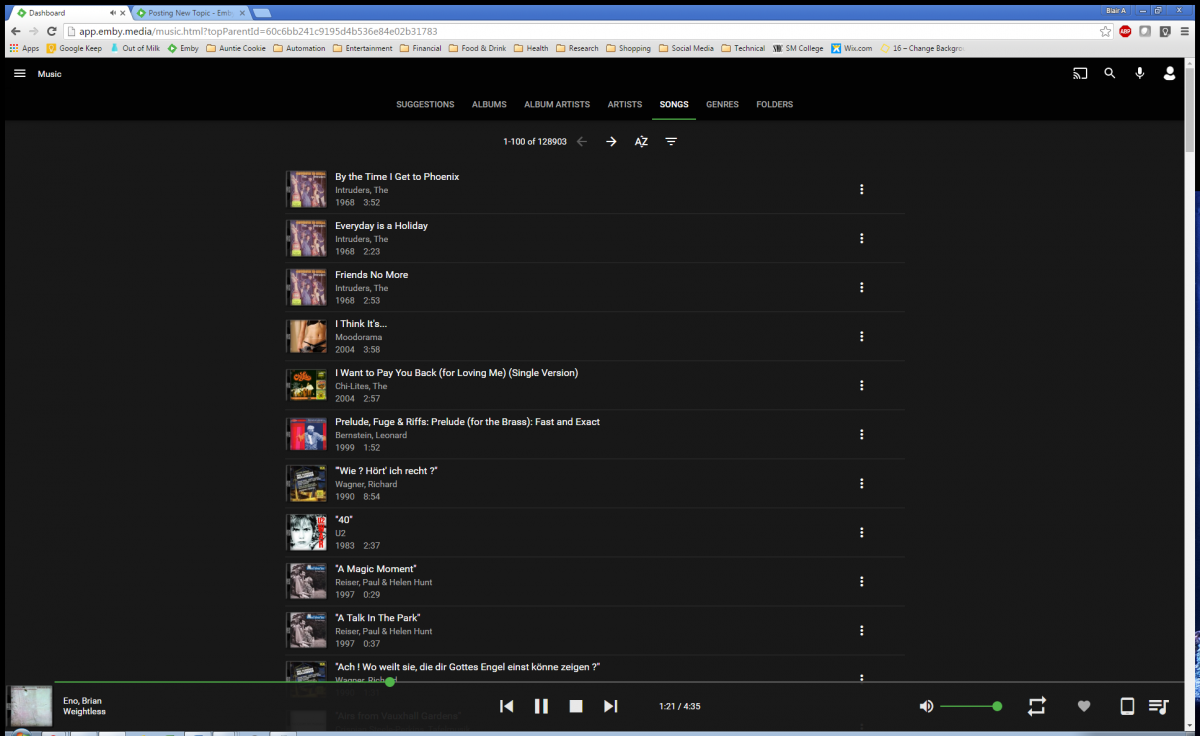Stop the playback
The height and width of the screenshot is (736, 1200).
click(576, 706)
